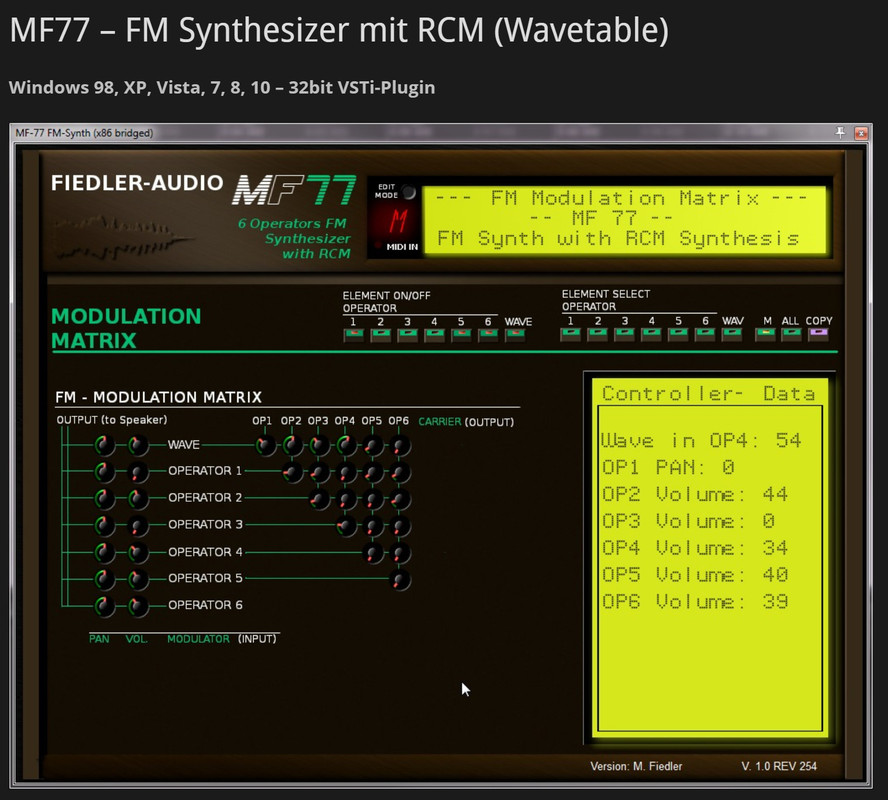Click Operator 4 to OP6 modulation knob
The image size is (888, 800).
[x=400, y=553]
